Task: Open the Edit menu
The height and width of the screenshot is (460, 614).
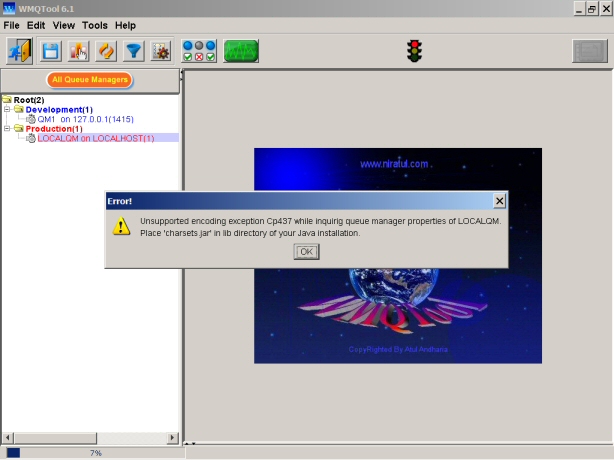Action: pyautogui.click(x=36, y=25)
